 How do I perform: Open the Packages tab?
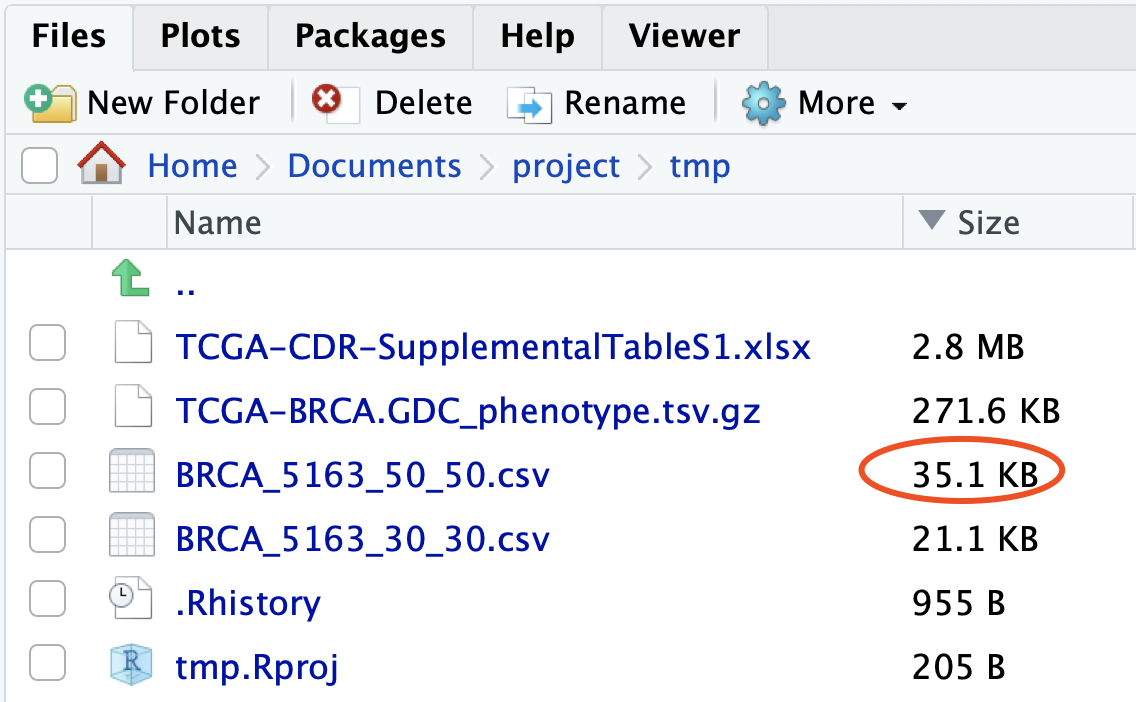pos(370,37)
